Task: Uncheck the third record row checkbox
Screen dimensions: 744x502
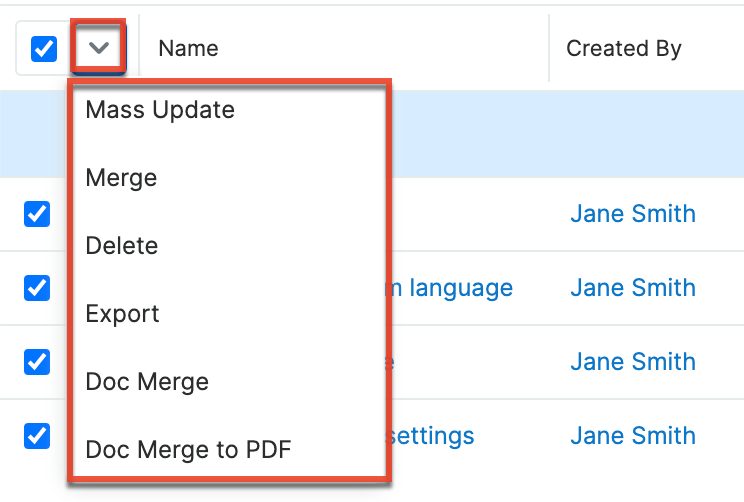Action: point(37,361)
